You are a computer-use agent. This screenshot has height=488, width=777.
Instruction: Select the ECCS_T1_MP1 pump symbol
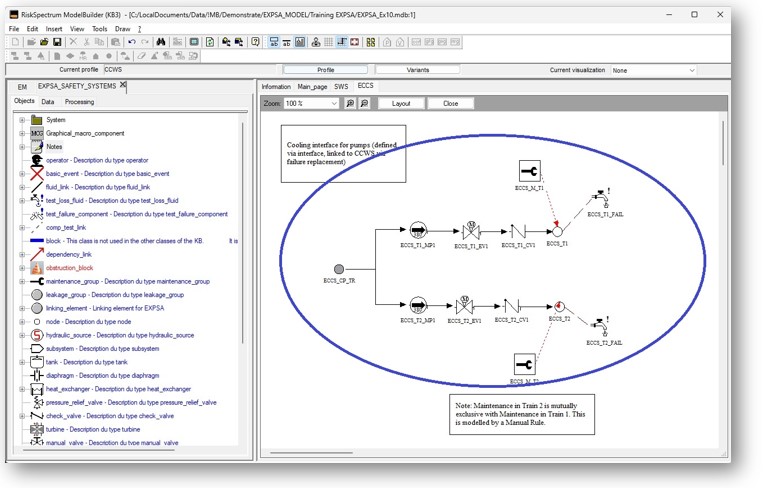[416, 228]
